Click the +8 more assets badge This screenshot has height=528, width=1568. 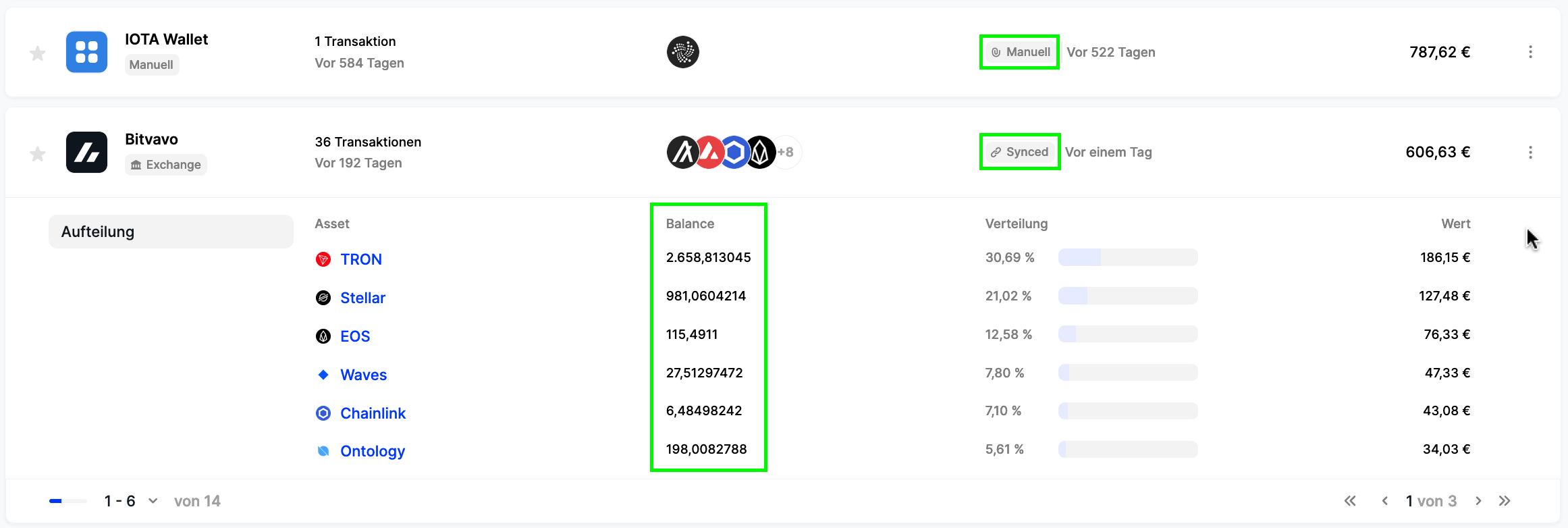pos(786,153)
